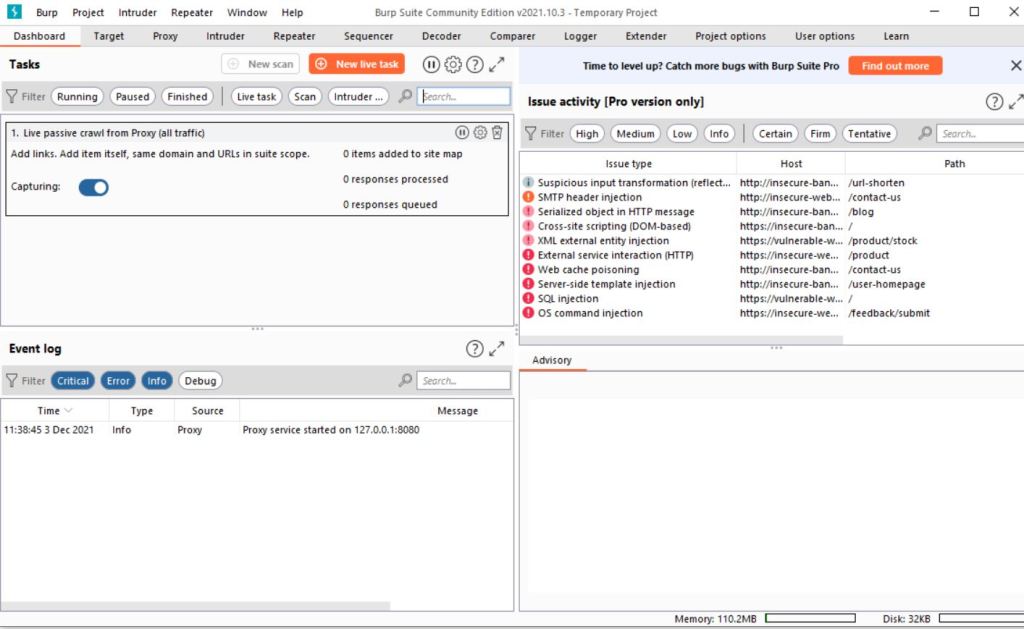
Task: Switch to the Decoder tab
Action: coord(441,35)
